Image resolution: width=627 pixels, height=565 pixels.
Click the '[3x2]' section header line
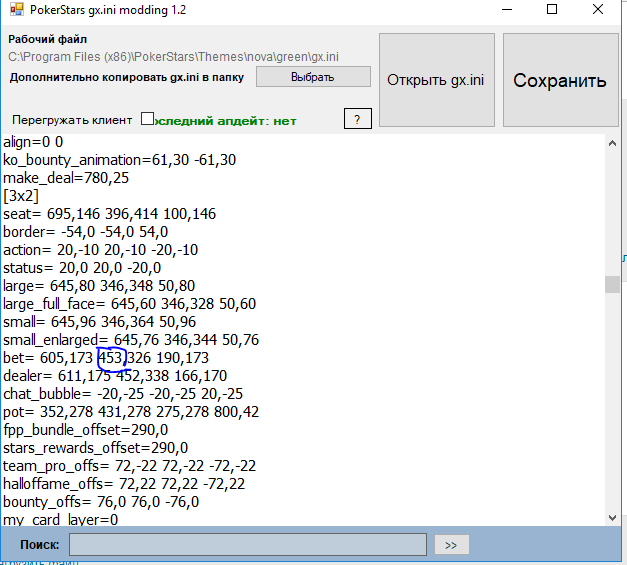click(21, 196)
